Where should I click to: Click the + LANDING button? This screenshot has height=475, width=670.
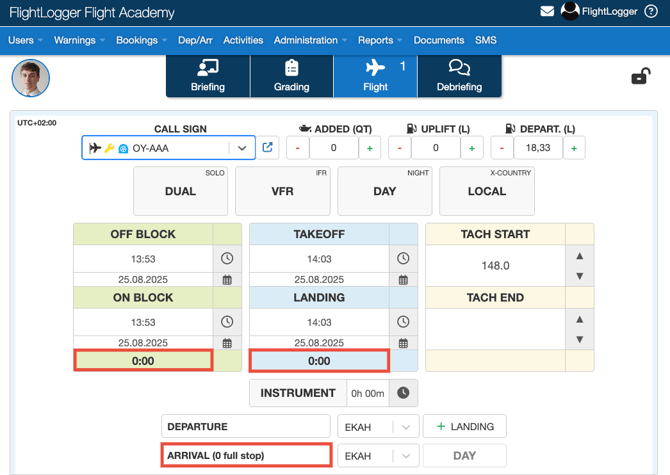pyautogui.click(x=464, y=427)
